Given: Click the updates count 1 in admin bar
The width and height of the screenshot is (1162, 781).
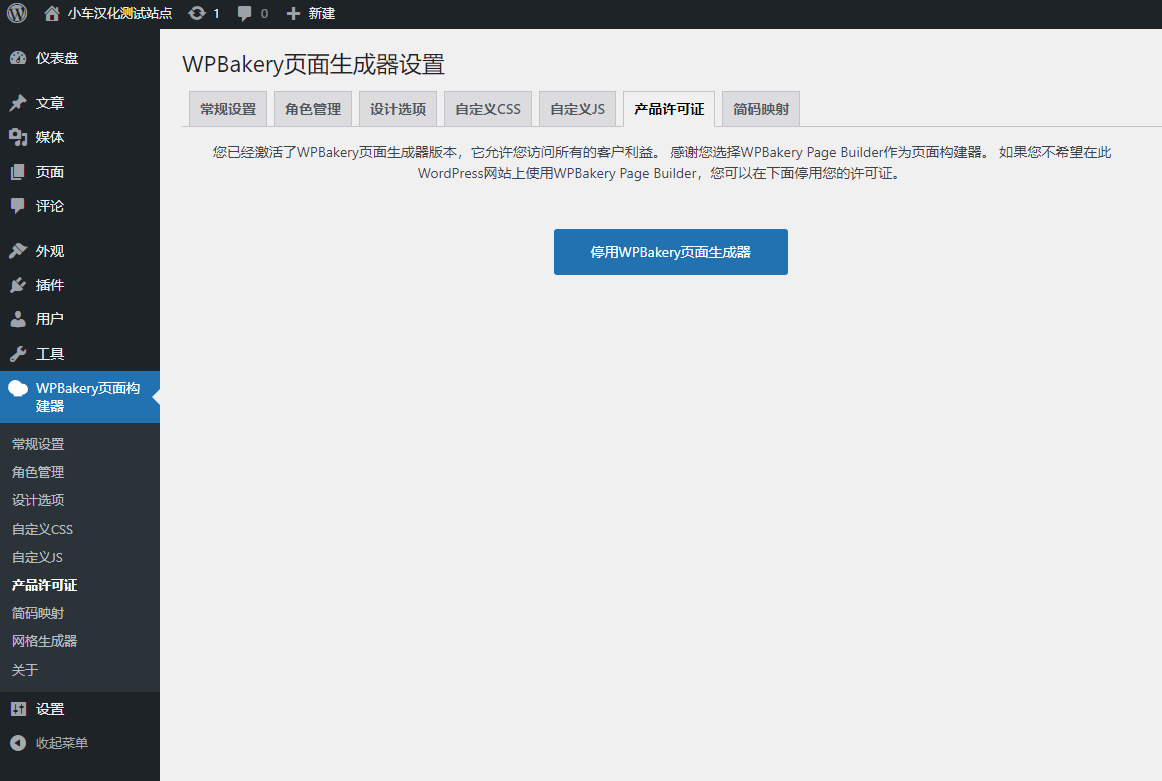Looking at the screenshot, I should [216, 13].
